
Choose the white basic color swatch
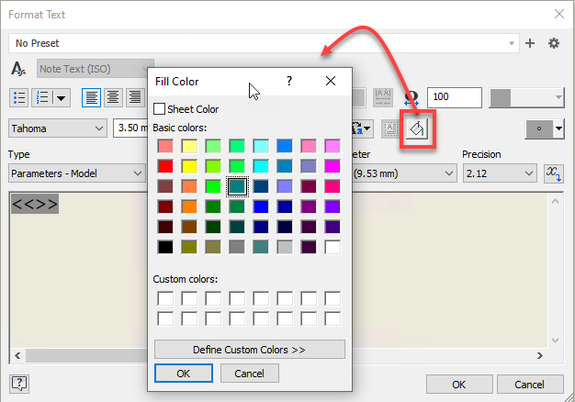[333, 247]
